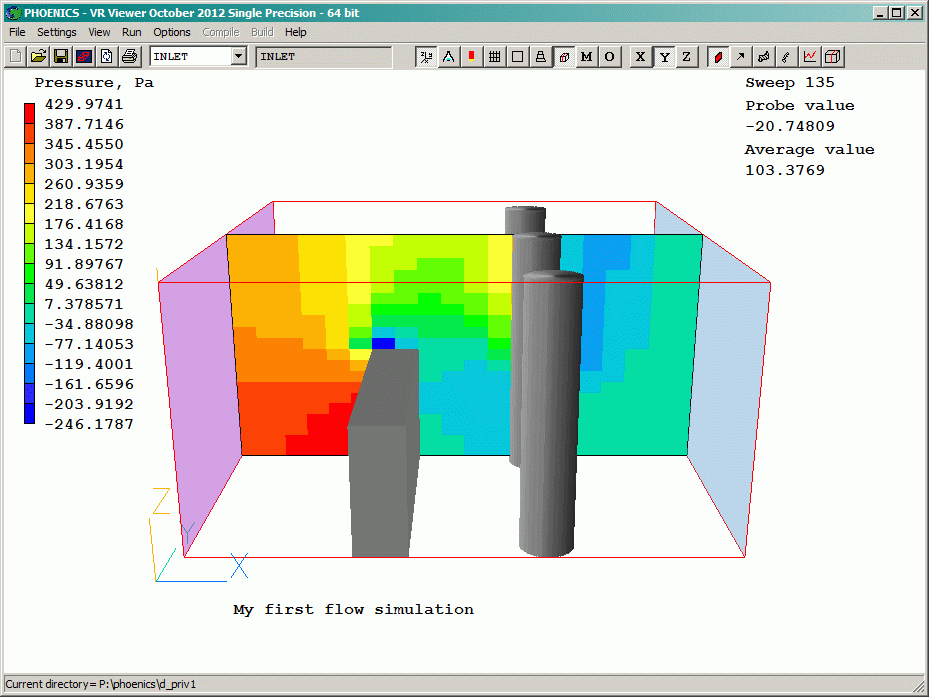Toggle the Z plane direction button
This screenshot has width=929, height=697.
(x=686, y=57)
